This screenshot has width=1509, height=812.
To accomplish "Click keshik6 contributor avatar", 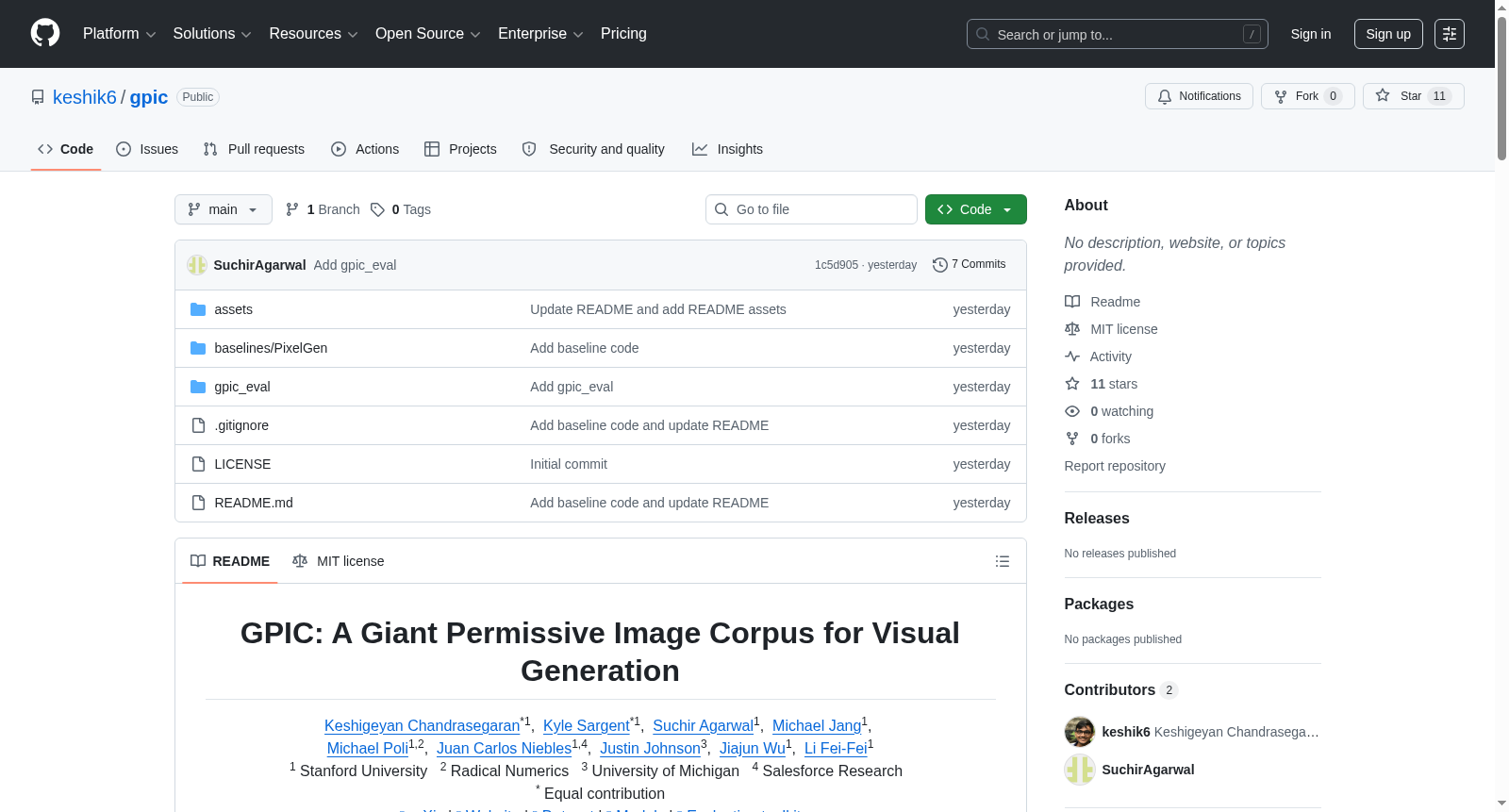I will coord(1080,732).
